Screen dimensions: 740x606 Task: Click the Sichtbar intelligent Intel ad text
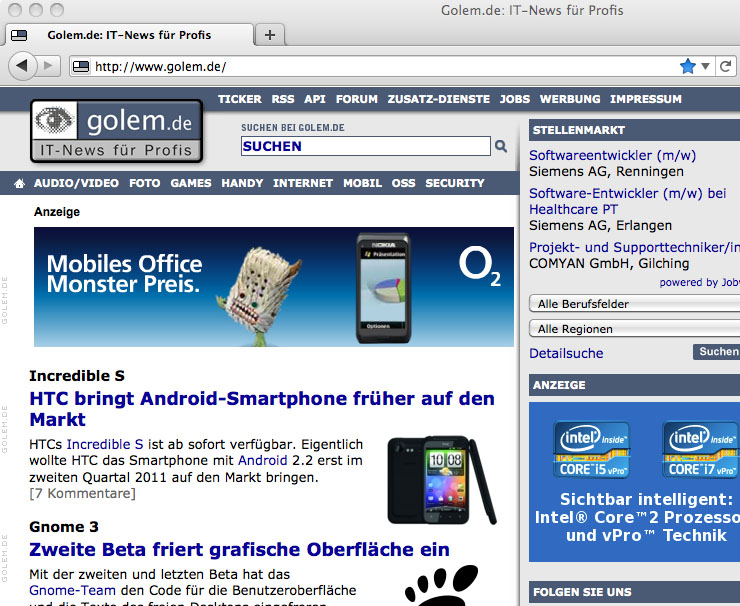637,517
